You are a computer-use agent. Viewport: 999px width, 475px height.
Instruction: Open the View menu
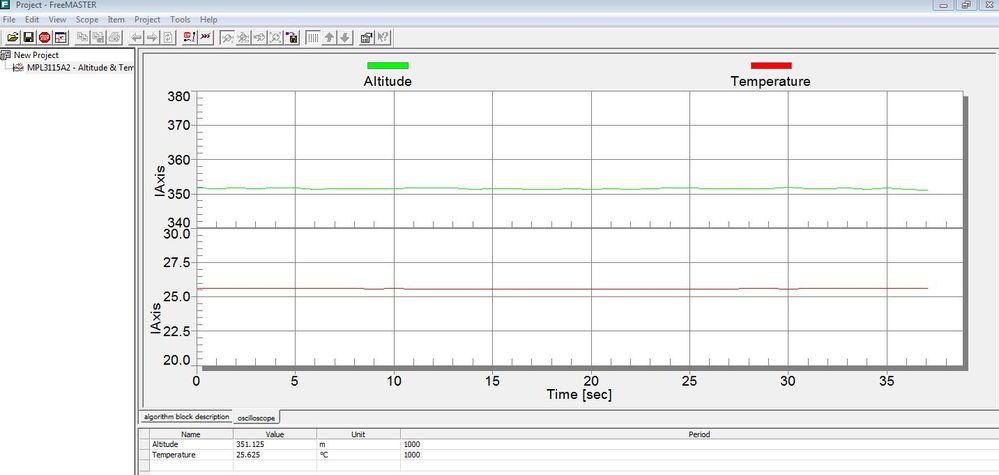pos(57,20)
